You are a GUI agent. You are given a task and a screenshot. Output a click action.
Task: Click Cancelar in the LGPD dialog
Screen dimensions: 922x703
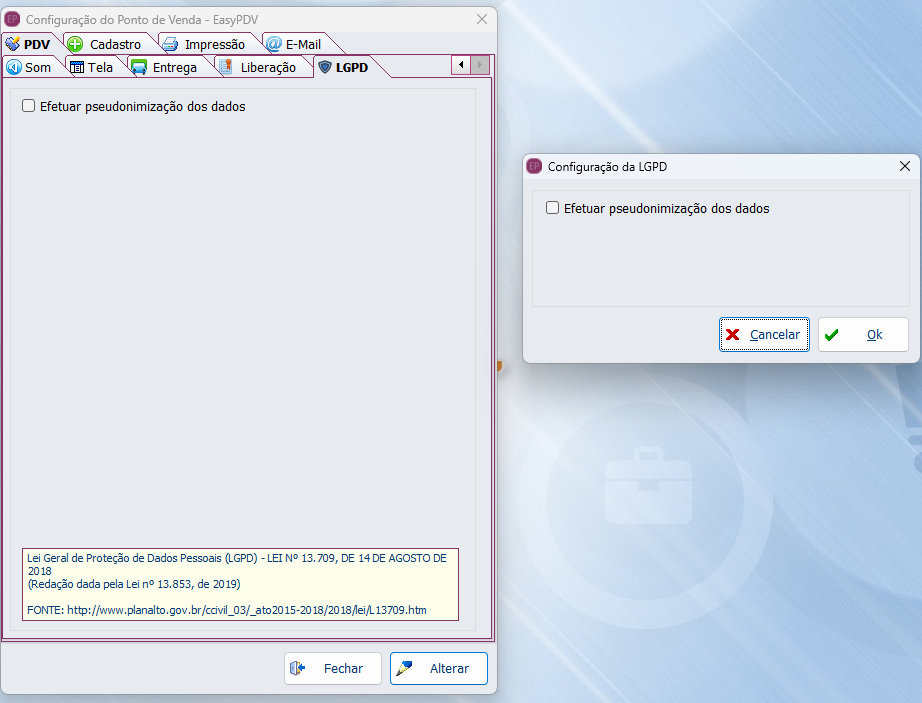click(x=764, y=335)
